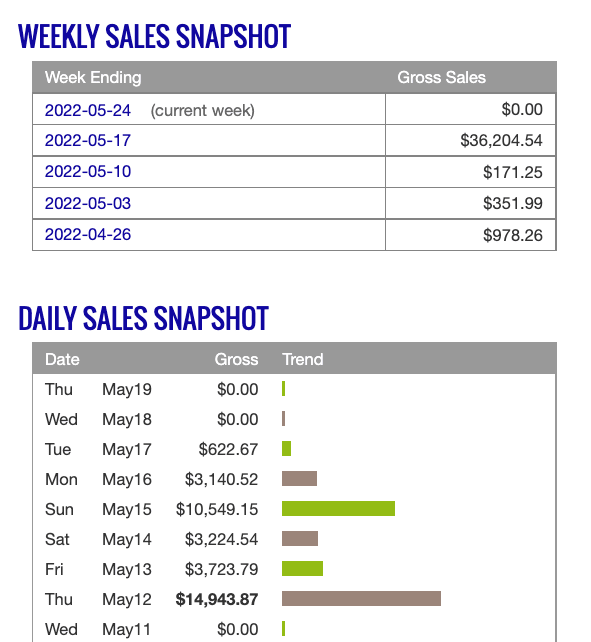591x642 pixels.
Task: Click the Sat May14 brown trend bar
Action: 300,538
